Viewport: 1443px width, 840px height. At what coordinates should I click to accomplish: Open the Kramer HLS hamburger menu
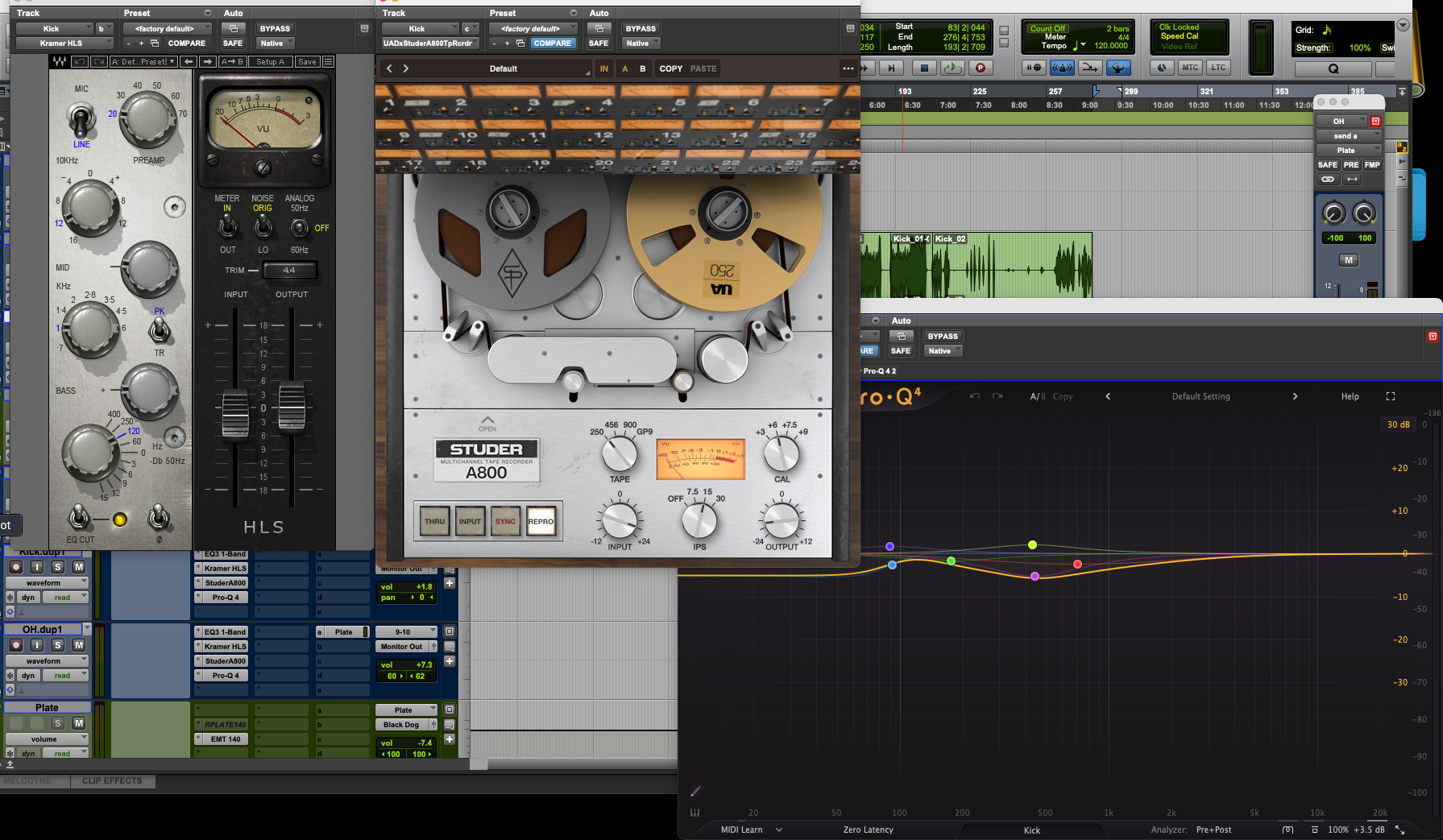[x=328, y=62]
